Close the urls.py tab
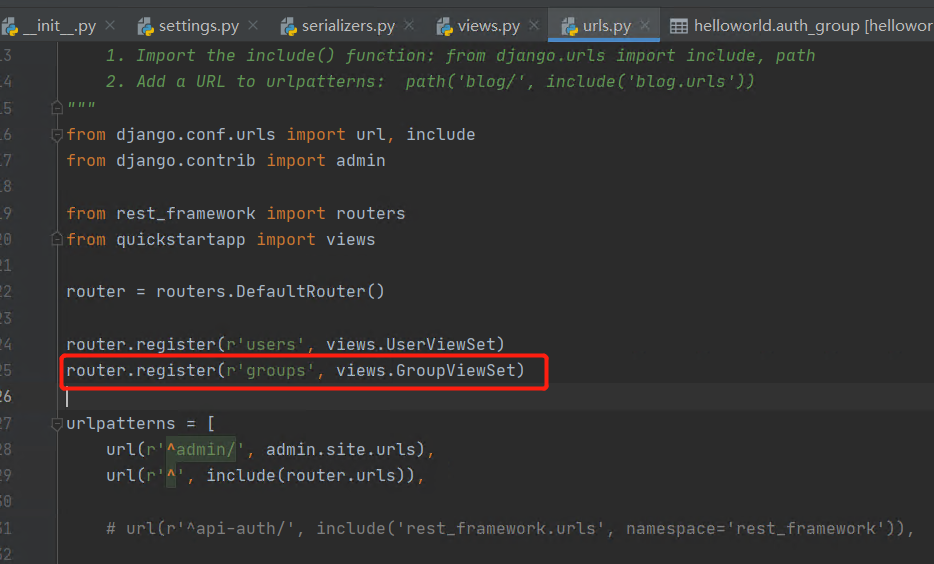 click(645, 26)
